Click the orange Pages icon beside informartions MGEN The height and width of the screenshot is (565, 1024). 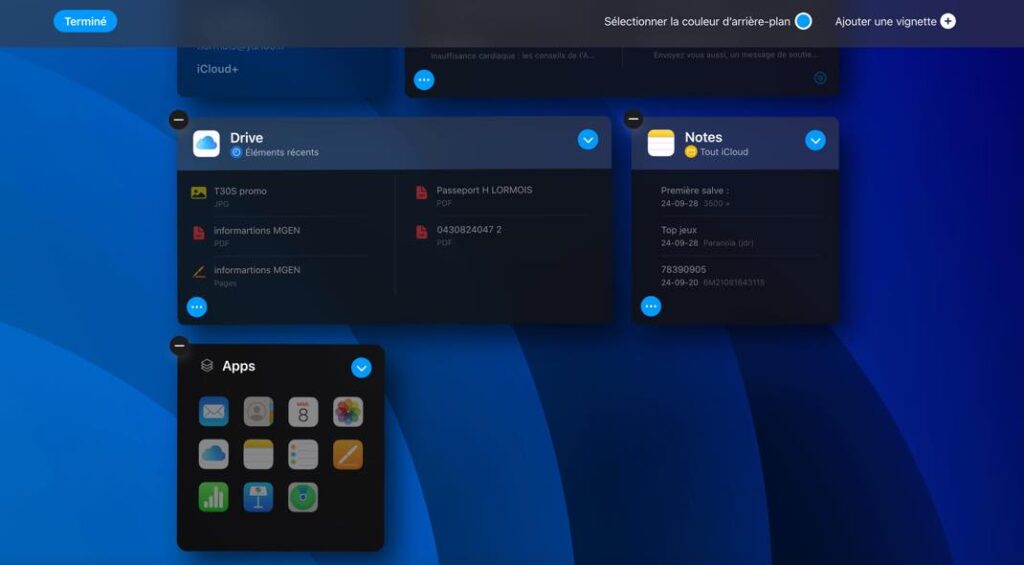pyautogui.click(x=199, y=272)
